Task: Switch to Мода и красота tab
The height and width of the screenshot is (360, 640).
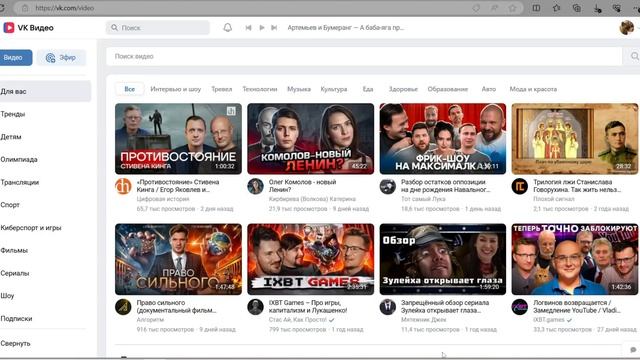Action: coord(533,89)
